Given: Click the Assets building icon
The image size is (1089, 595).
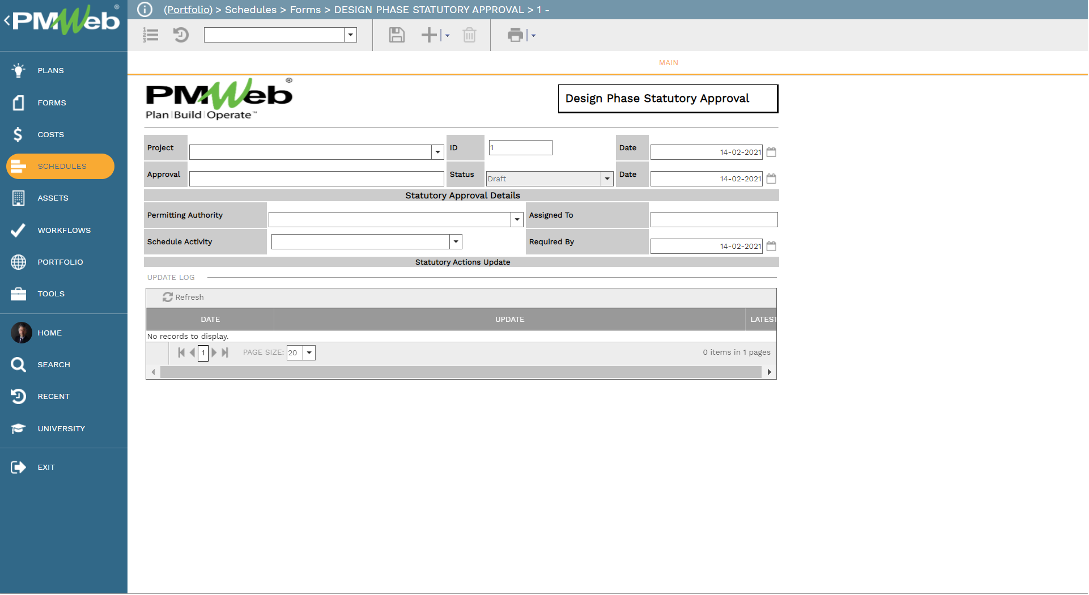Looking at the screenshot, I should coord(19,198).
